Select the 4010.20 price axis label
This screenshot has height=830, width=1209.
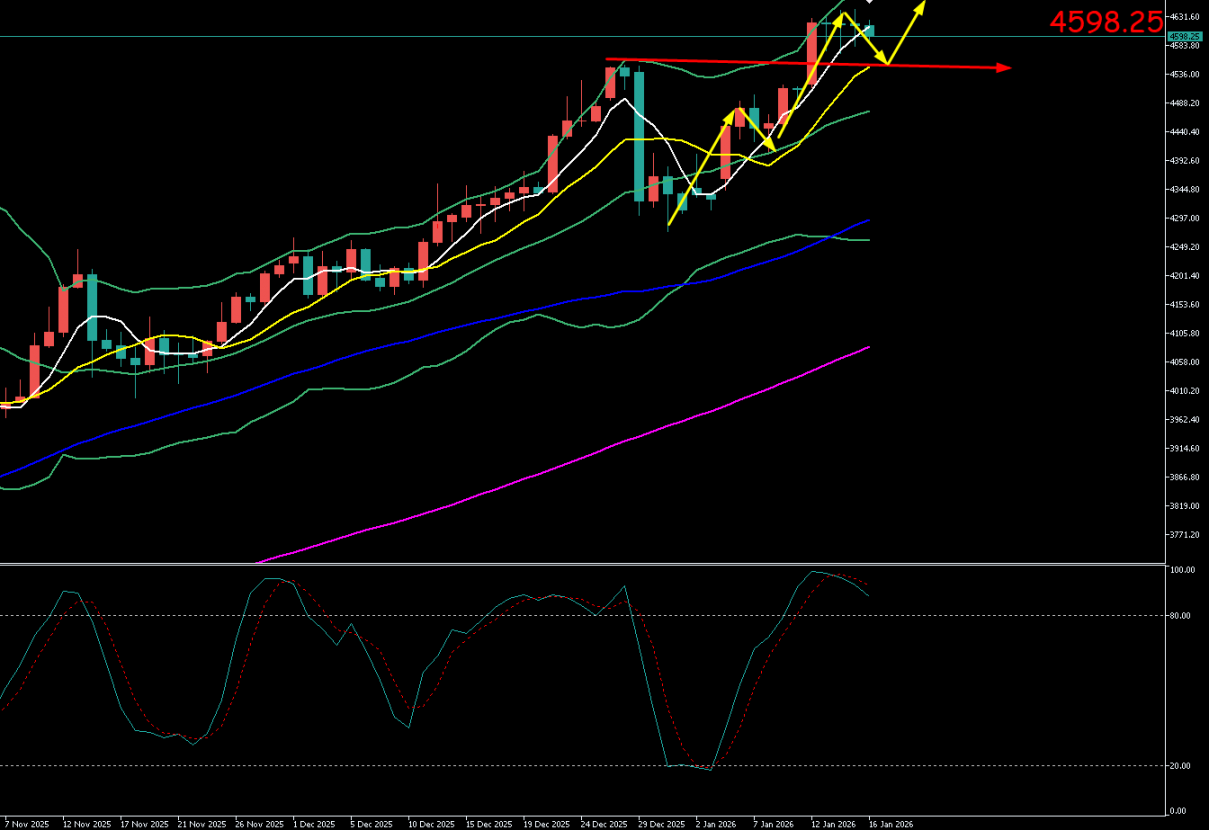point(1187,391)
